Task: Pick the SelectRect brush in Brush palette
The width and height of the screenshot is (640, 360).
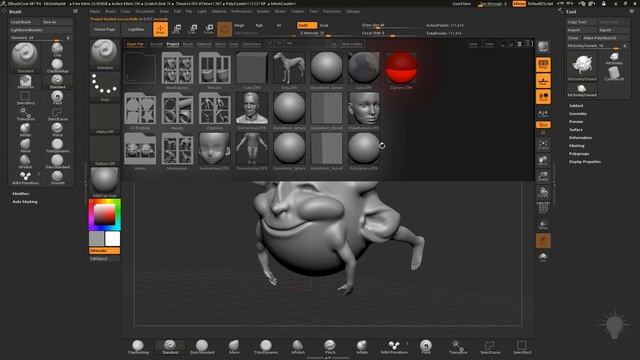Action: [x=25, y=98]
